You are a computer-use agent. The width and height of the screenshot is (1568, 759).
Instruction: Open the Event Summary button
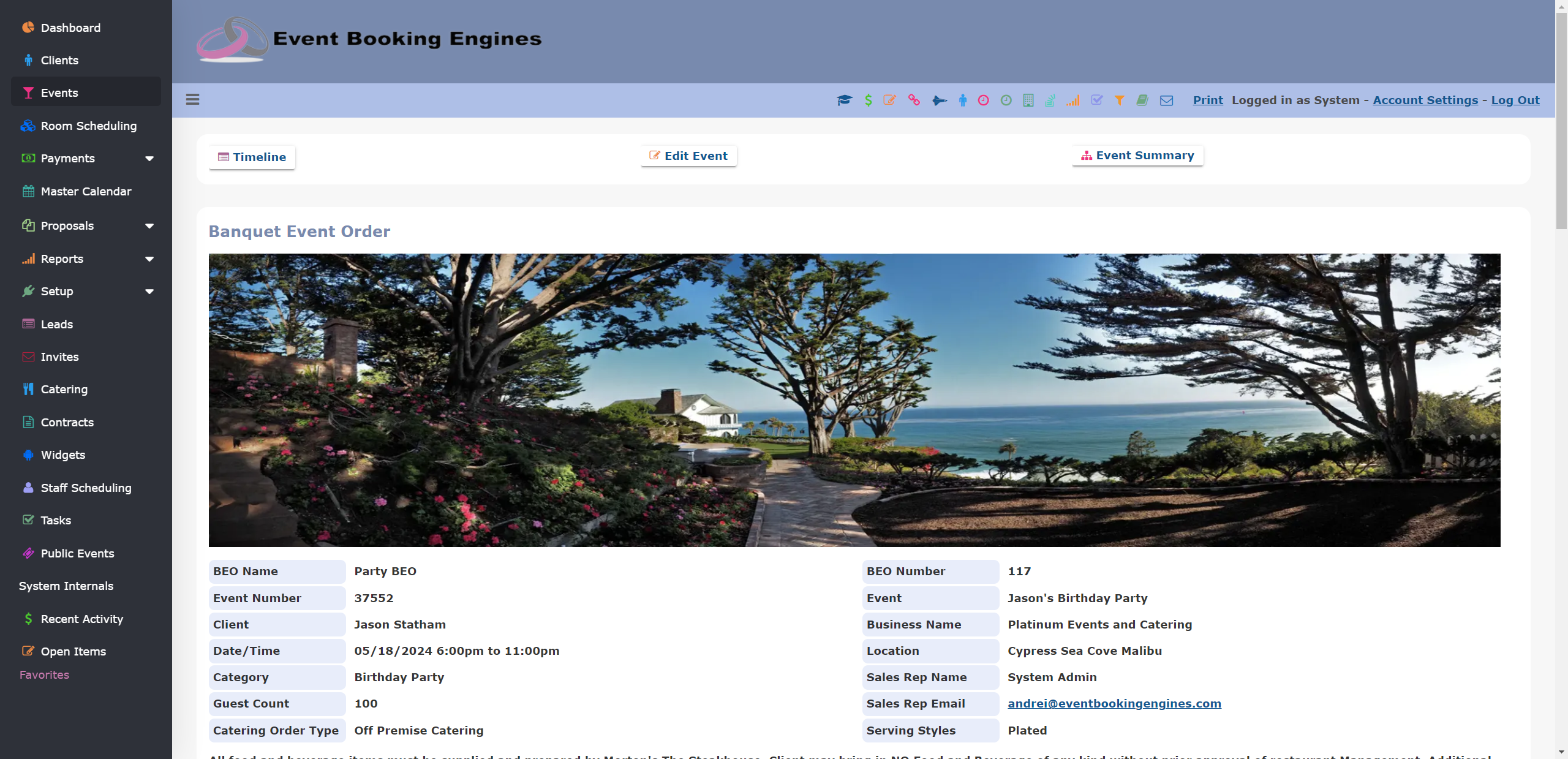pos(1137,155)
